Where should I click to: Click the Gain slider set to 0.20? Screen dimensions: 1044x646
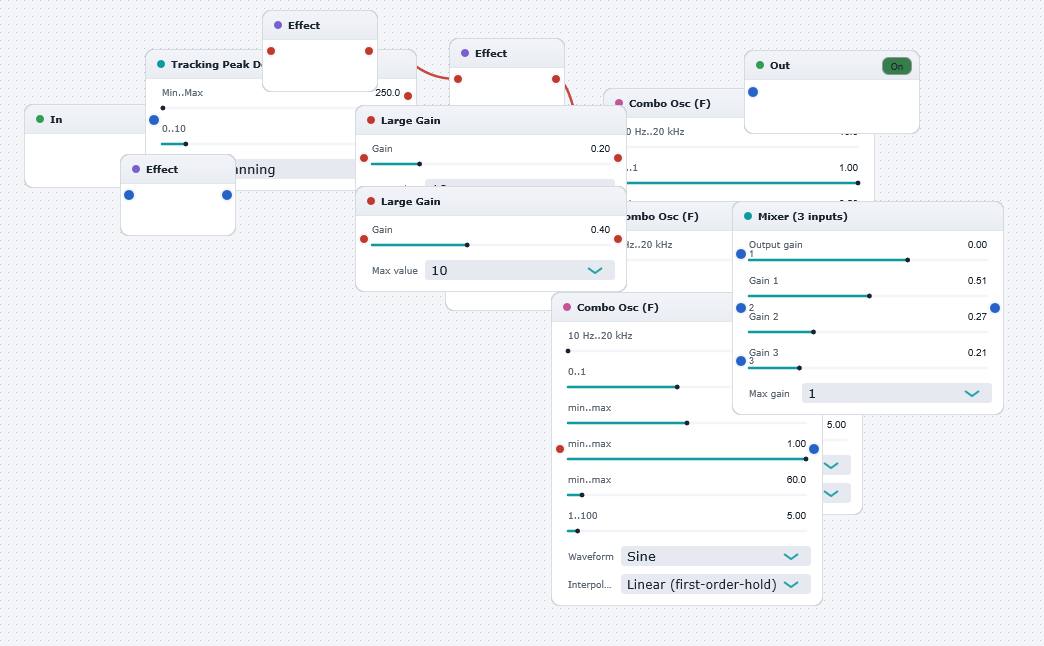491,164
